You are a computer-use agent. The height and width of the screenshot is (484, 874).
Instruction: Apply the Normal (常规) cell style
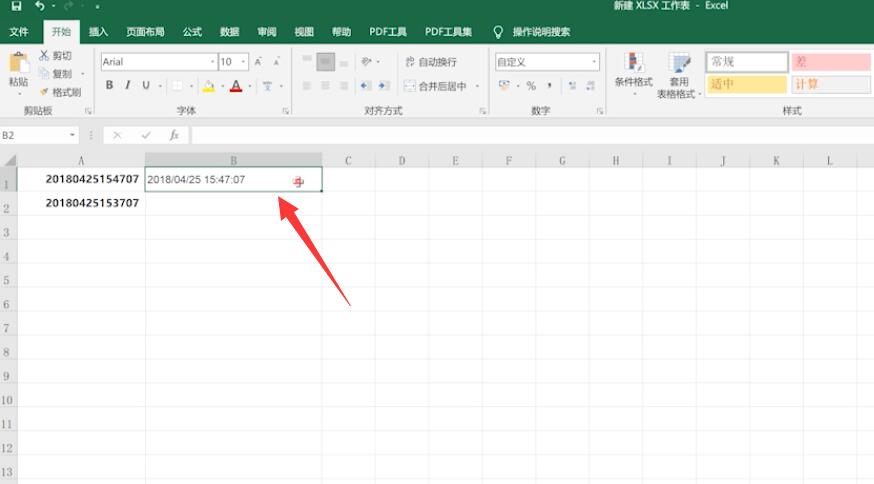click(x=747, y=62)
